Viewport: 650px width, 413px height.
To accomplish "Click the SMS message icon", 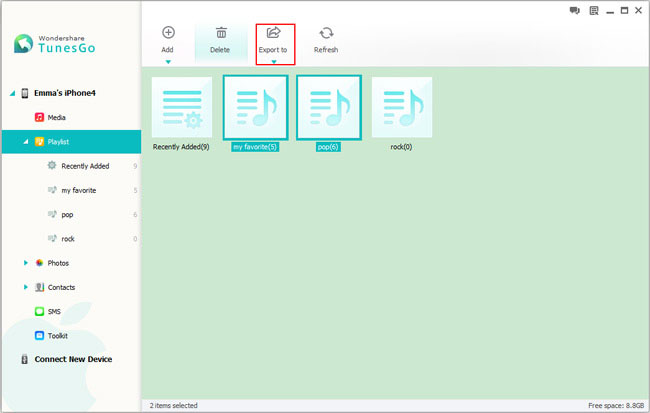I will click(39, 311).
